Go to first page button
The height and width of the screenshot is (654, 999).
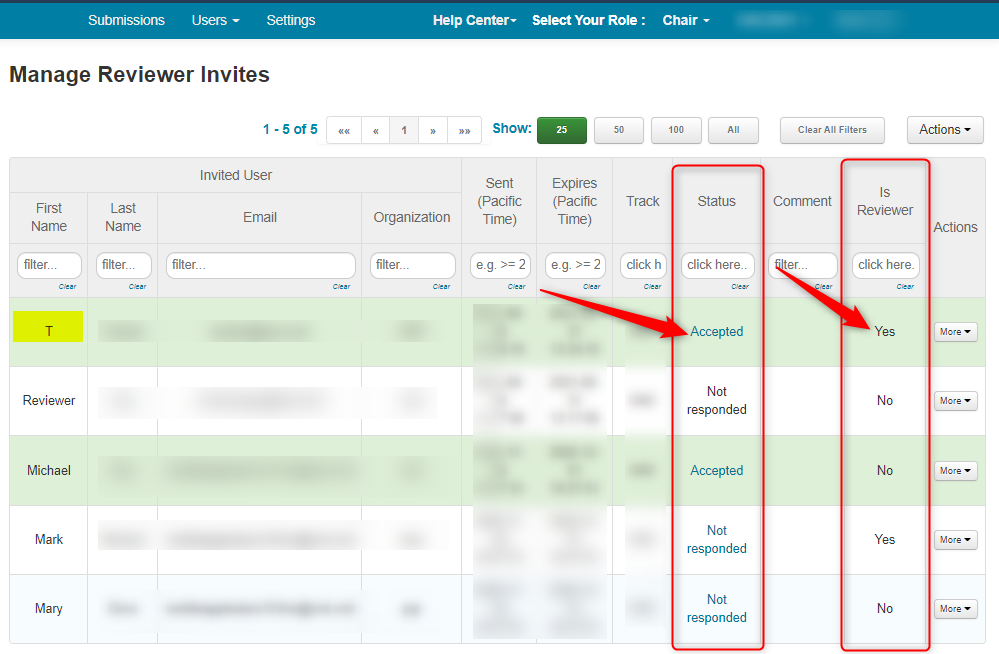[x=344, y=130]
